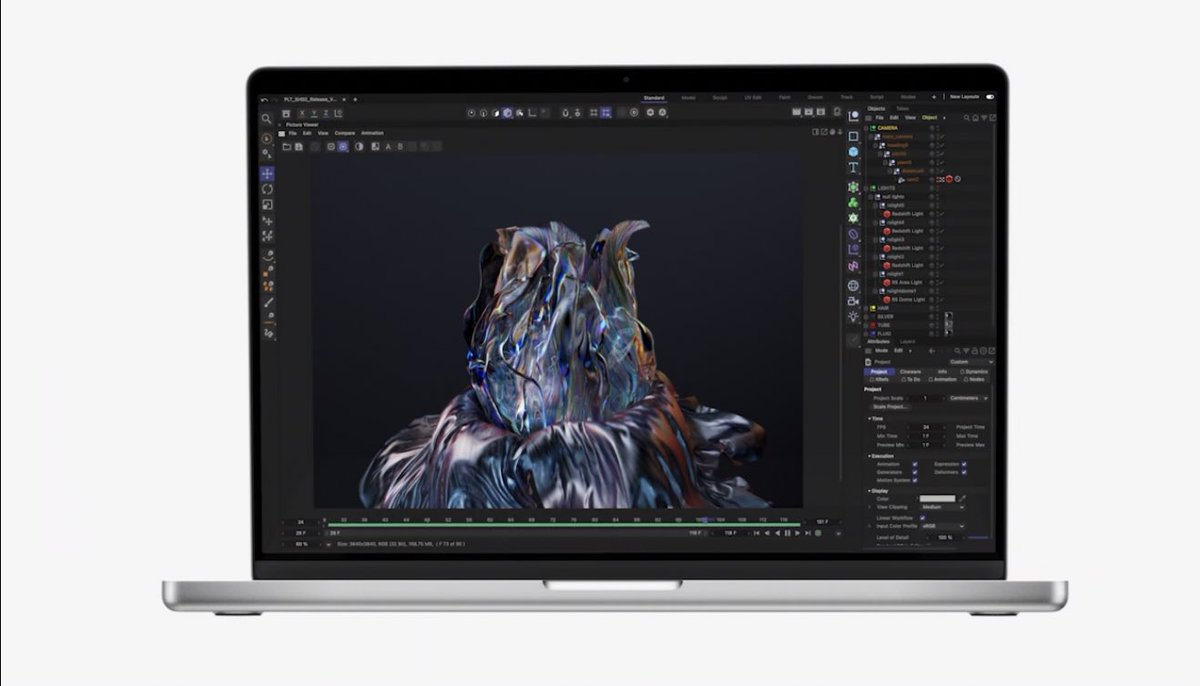
Task: Add a new document tab with plus
Action: pos(356,100)
